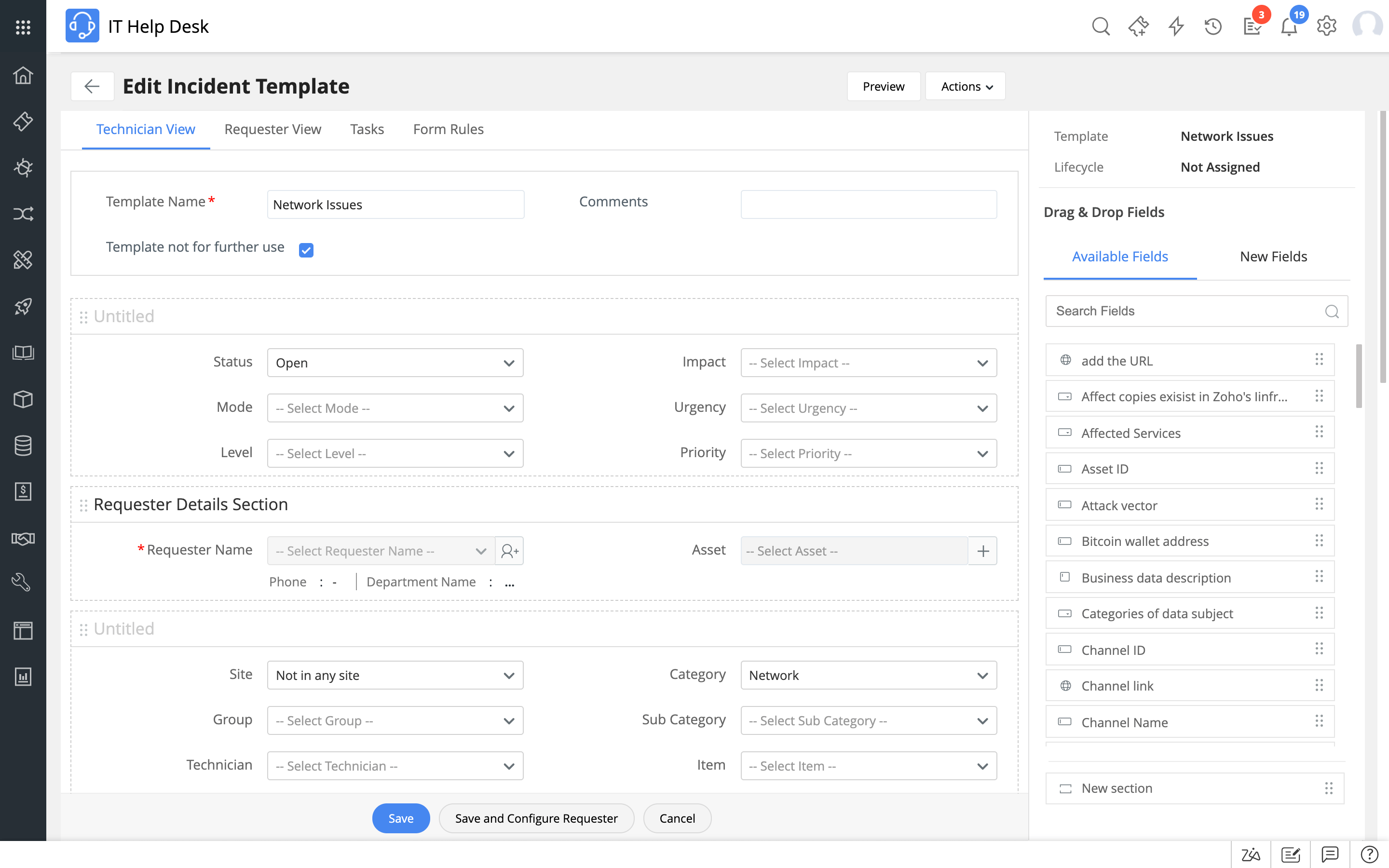Expand the Category dropdown showing Network
Image resolution: width=1389 pixels, height=868 pixels.
[x=869, y=675]
